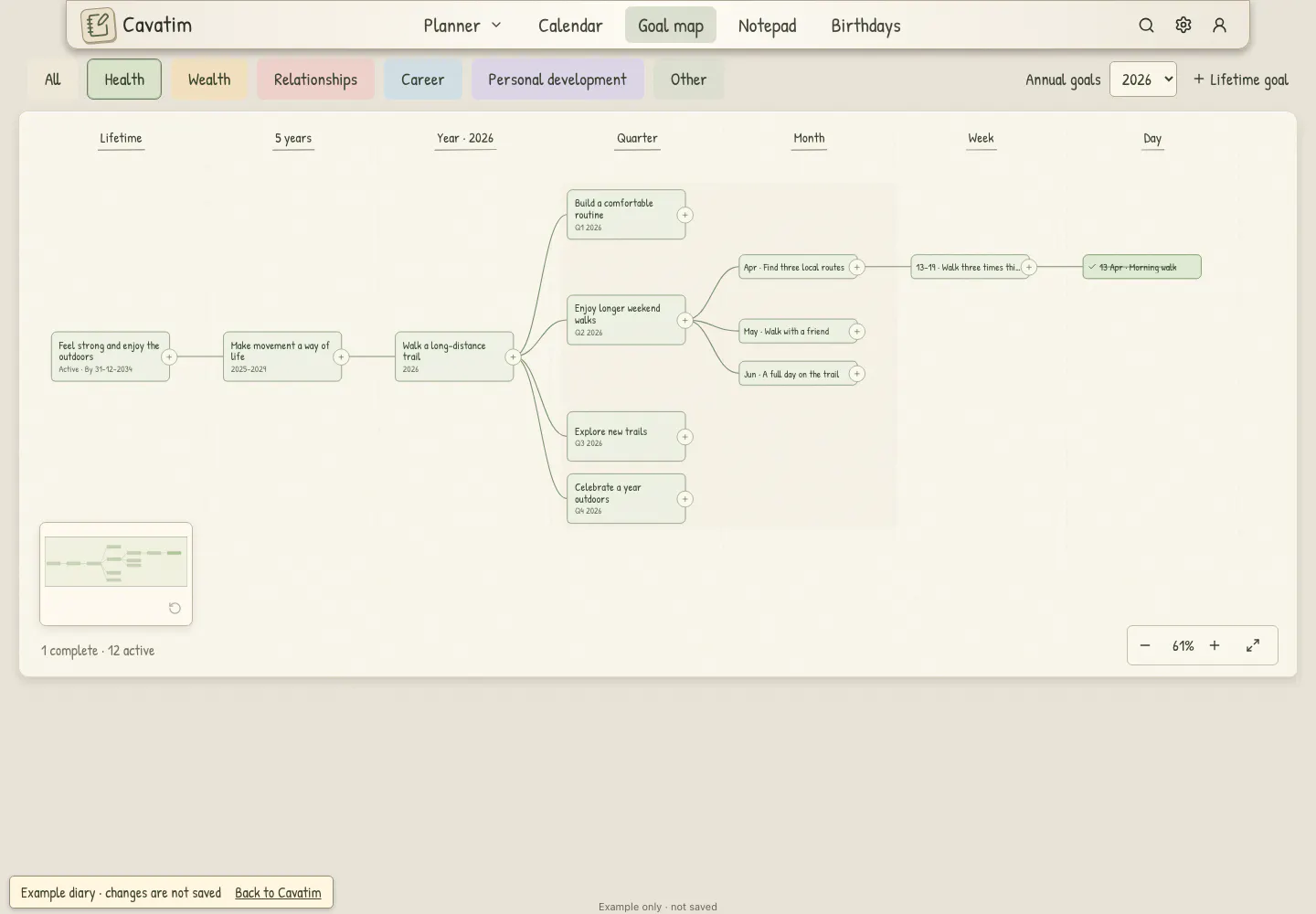This screenshot has width=1316, height=914.
Task: Expand the Planner dropdown menu
Action: click(462, 26)
